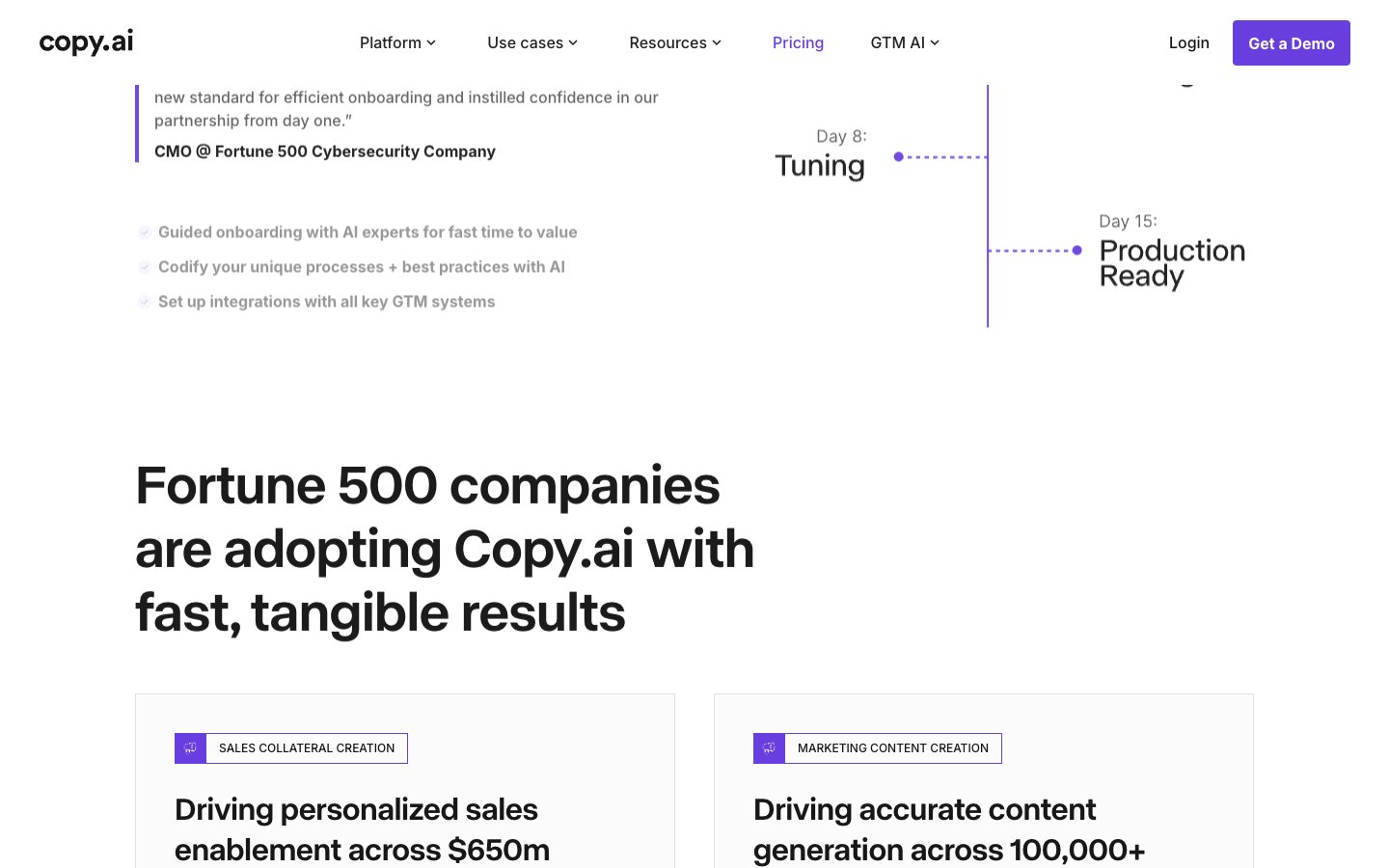Click the Marketing Content Creation tag icon

(x=770, y=748)
